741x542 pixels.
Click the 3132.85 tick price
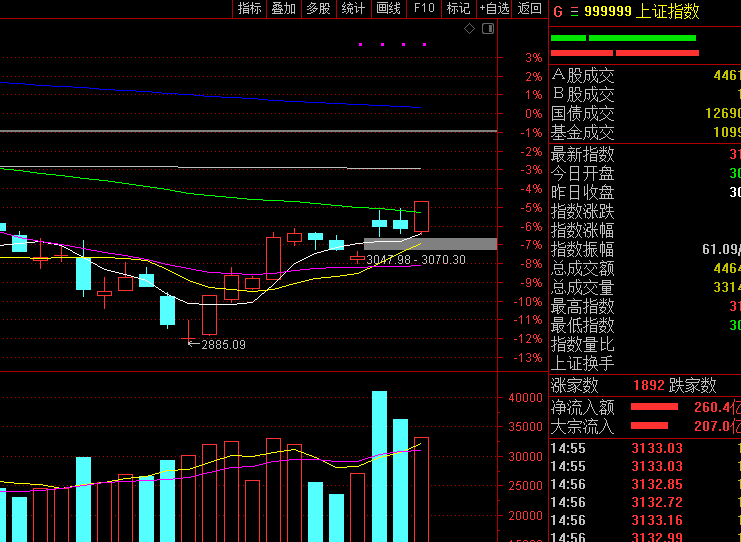(x=657, y=484)
